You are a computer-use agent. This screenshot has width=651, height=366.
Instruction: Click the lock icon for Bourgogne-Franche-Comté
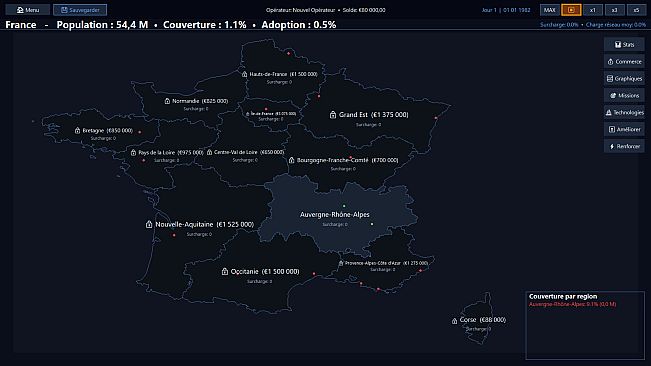[x=291, y=160]
